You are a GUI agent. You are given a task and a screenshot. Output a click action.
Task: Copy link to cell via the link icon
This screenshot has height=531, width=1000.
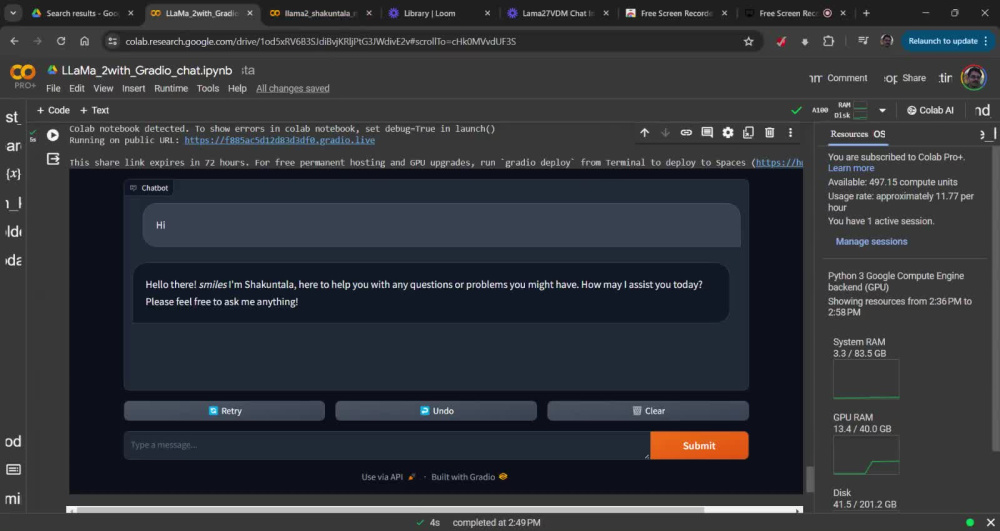tap(686, 133)
